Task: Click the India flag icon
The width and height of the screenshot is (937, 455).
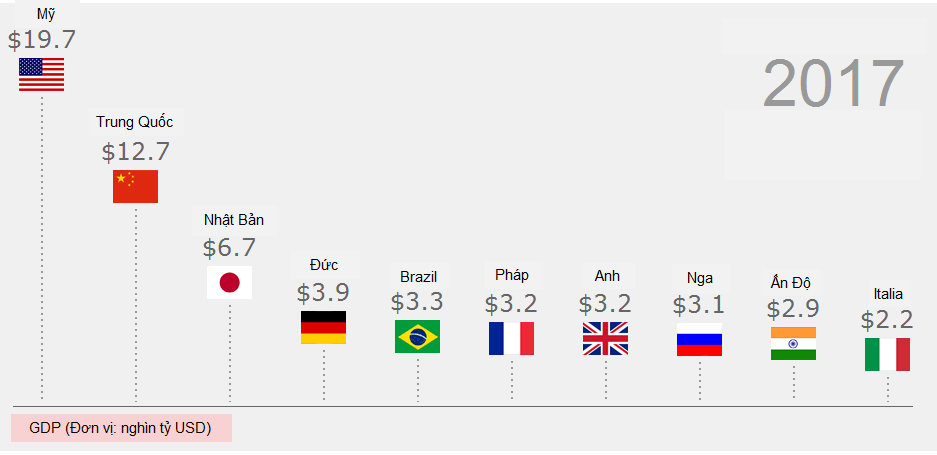Action: 793,343
